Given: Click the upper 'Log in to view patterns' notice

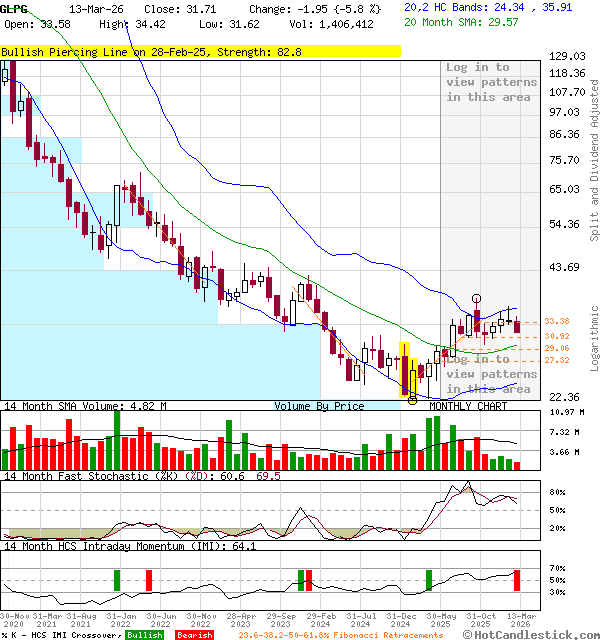Looking at the screenshot, I should coord(491,82).
